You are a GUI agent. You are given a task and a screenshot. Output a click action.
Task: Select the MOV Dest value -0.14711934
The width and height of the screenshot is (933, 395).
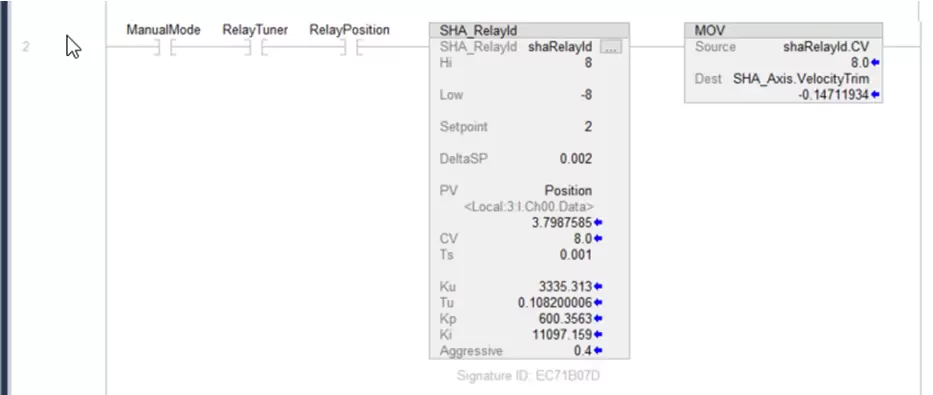[x=834, y=95]
